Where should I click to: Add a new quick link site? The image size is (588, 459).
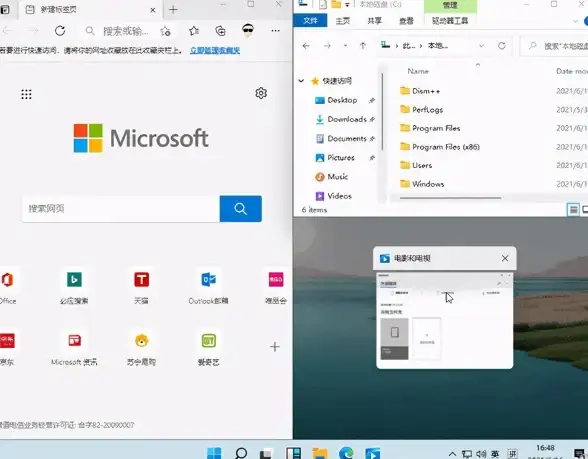tap(275, 346)
